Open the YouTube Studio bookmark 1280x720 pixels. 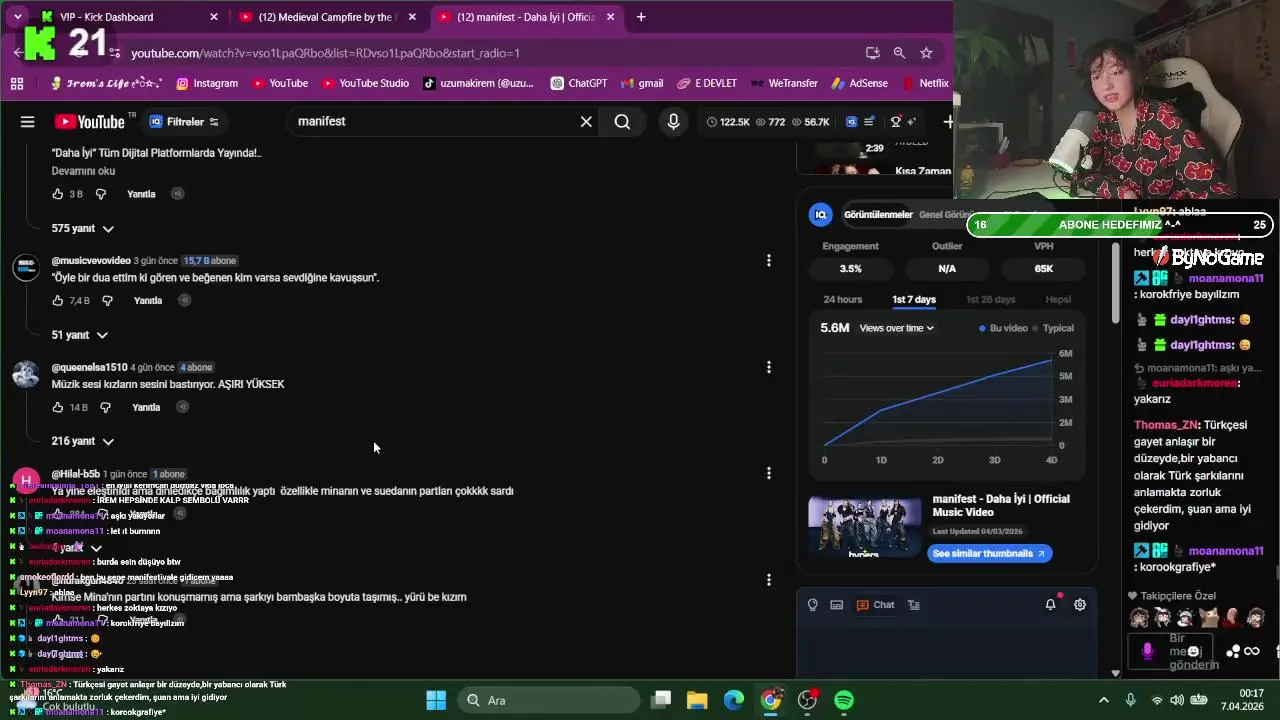click(364, 83)
